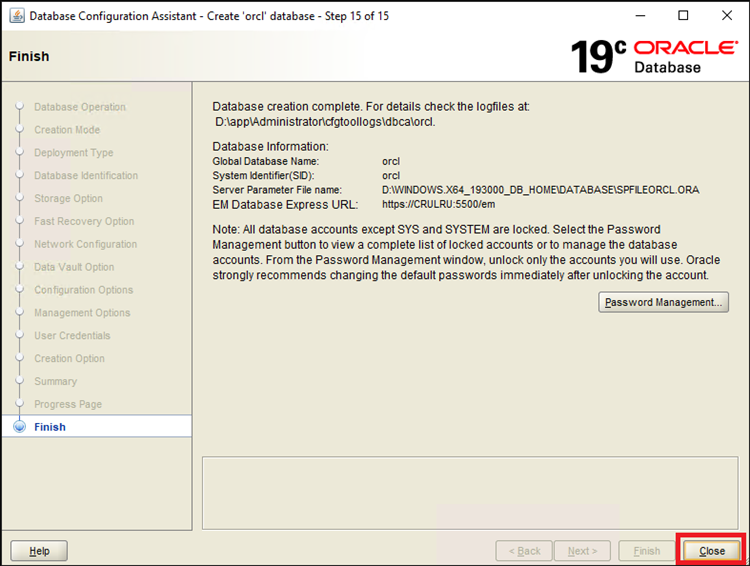Select the Database Identification step

(86, 175)
